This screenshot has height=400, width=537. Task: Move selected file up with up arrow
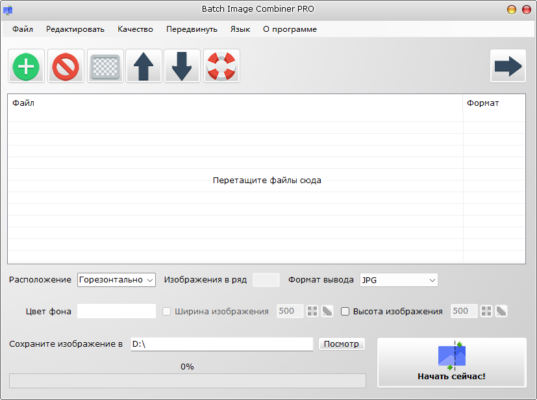(143, 66)
